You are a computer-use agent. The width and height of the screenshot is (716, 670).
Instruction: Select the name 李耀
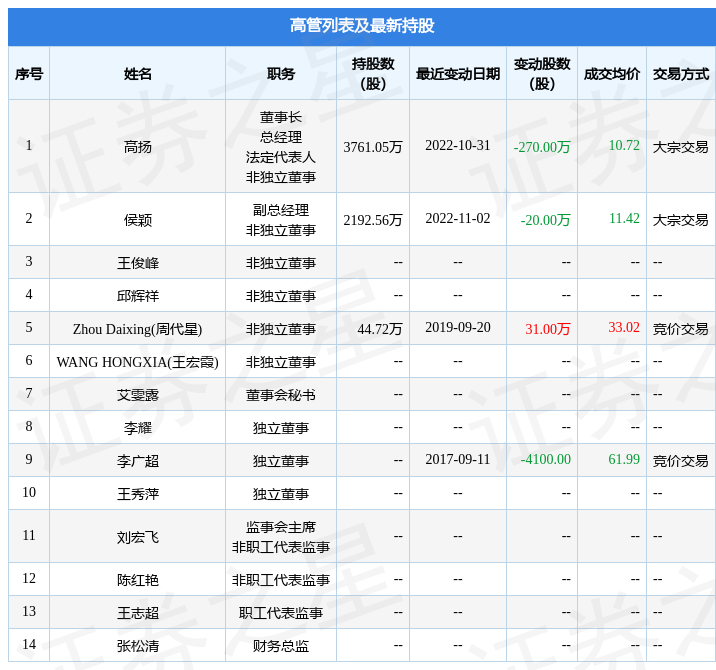click(x=137, y=428)
